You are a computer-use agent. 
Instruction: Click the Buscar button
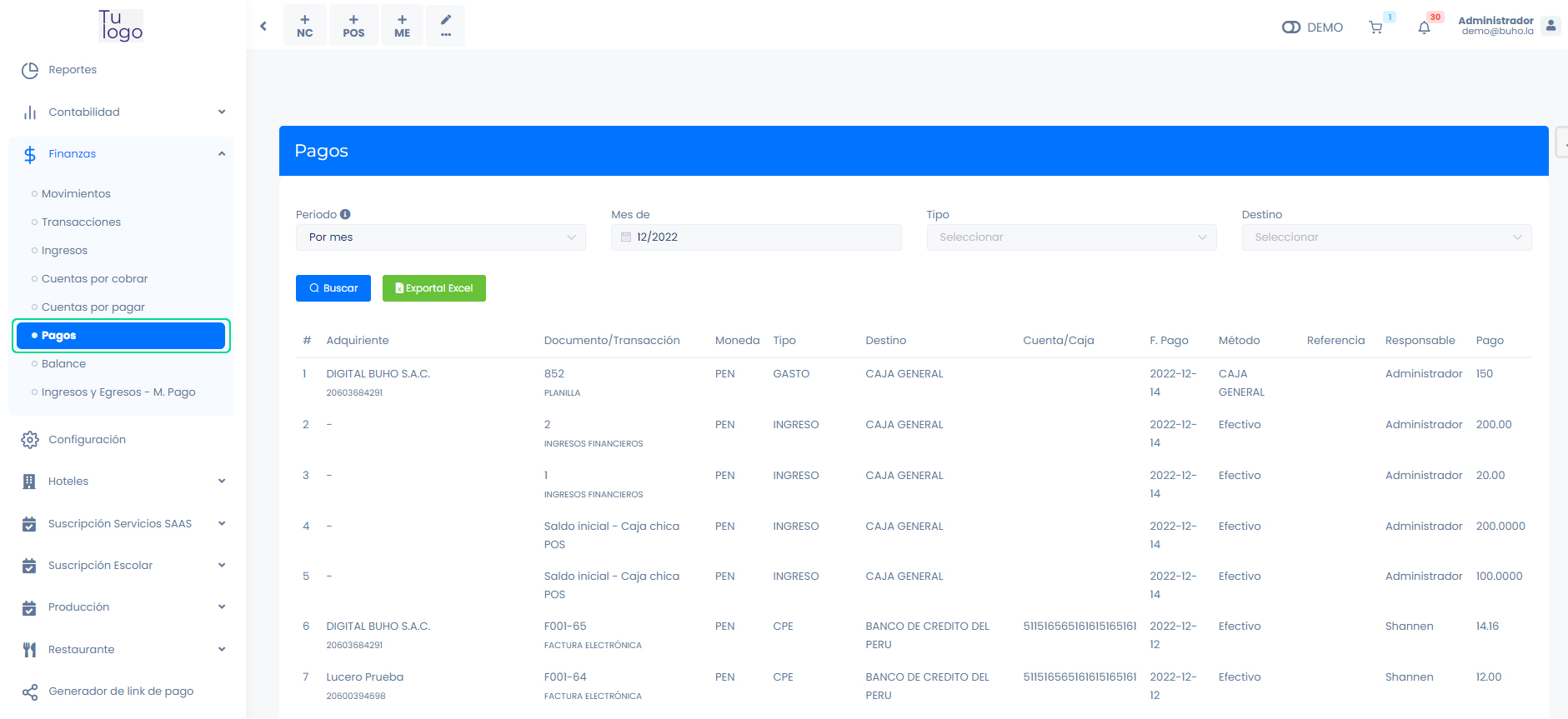[333, 288]
